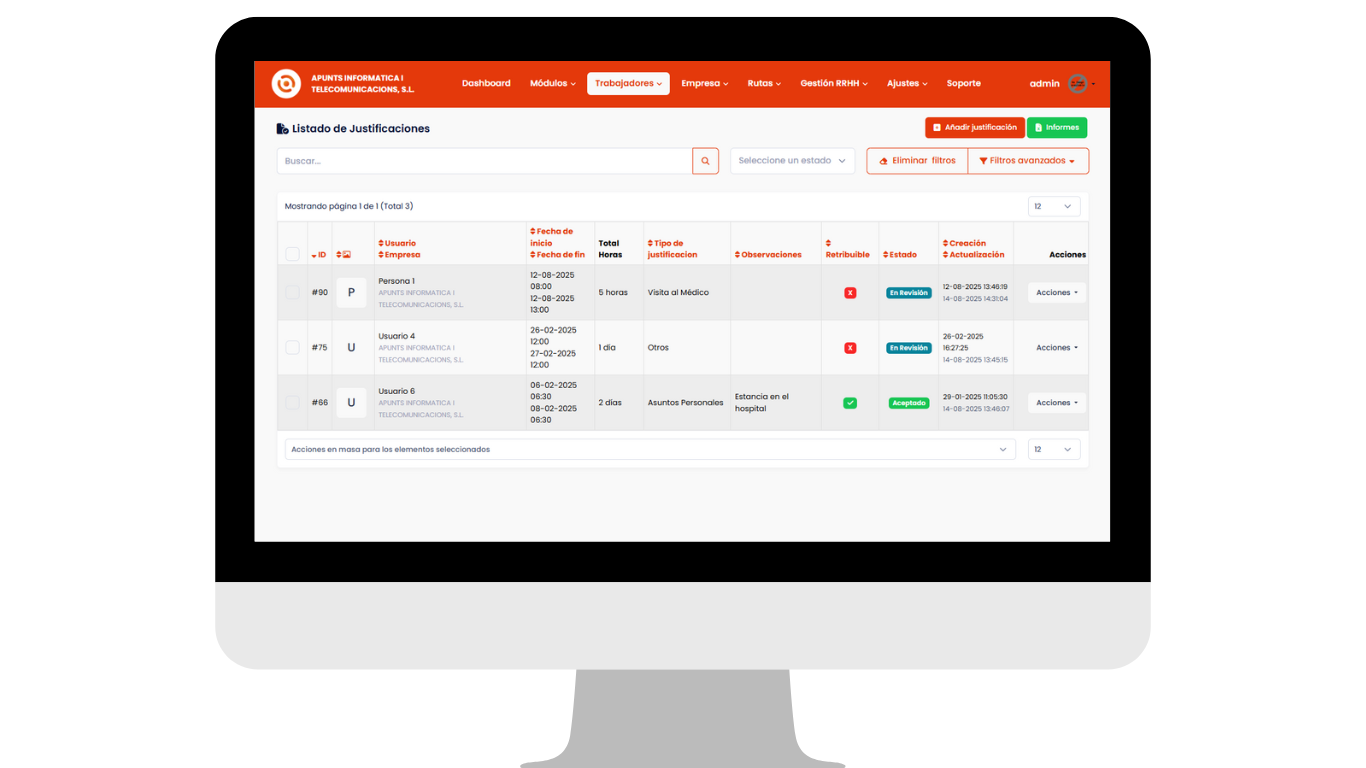The height and width of the screenshot is (768, 1366).
Task: Open Acciones dropdown for Usuario 4
Action: point(1056,348)
